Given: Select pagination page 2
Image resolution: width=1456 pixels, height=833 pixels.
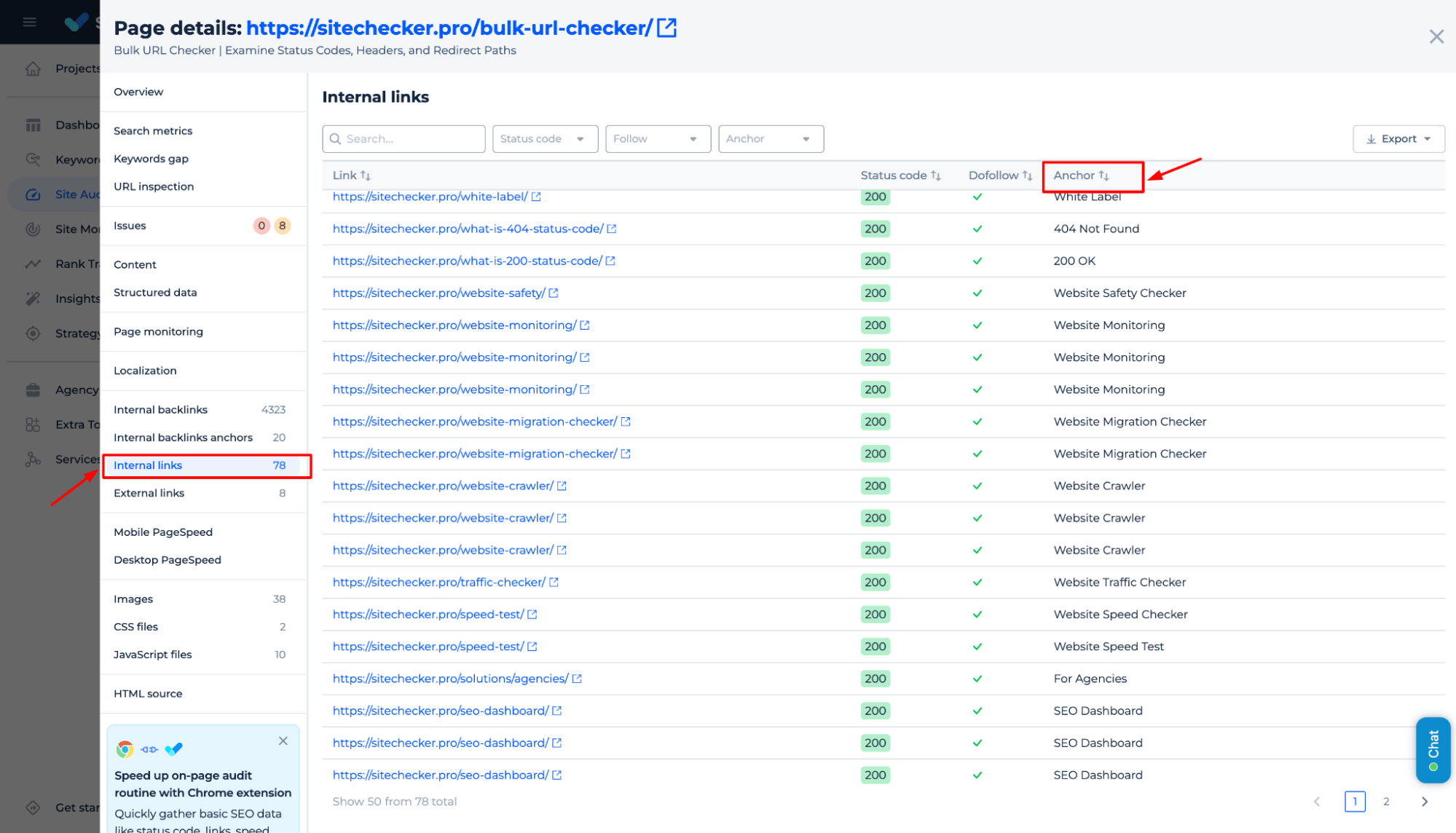Looking at the screenshot, I should (x=1386, y=802).
